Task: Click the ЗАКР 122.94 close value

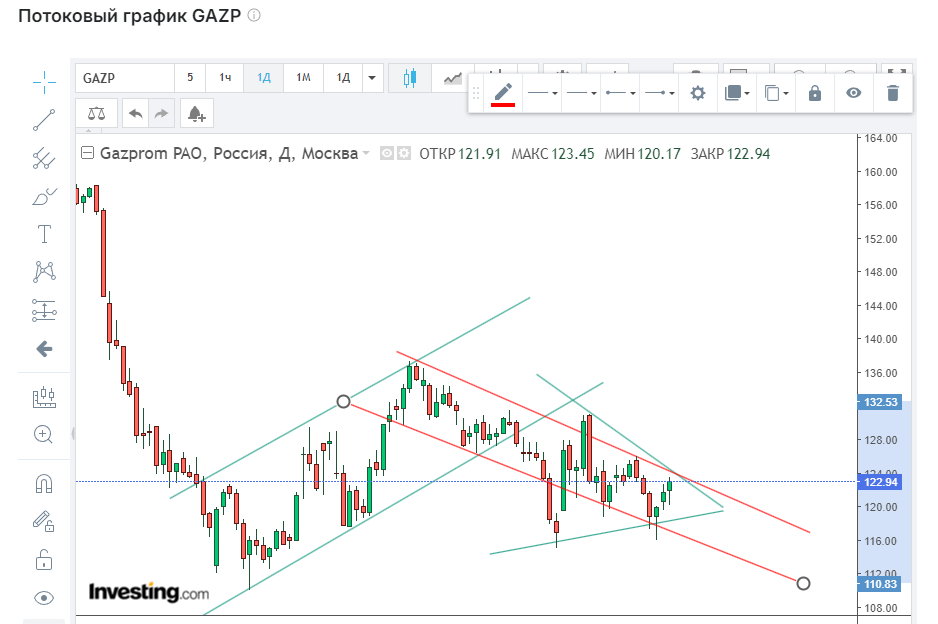Action: (730, 154)
